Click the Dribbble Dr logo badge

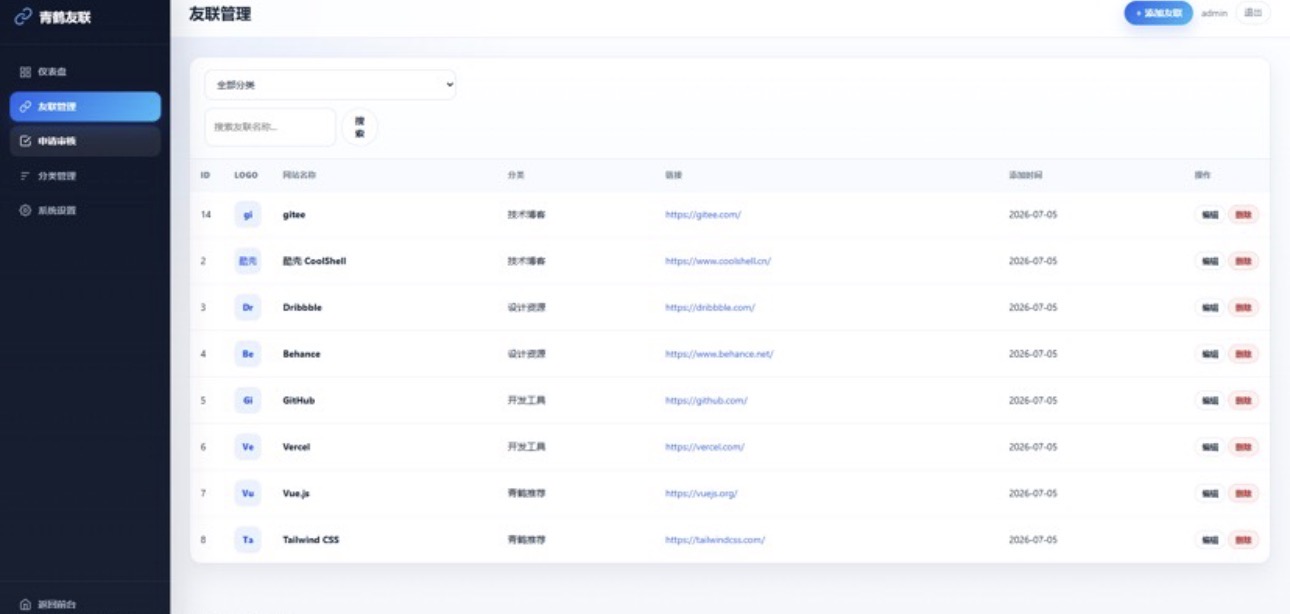[x=248, y=308]
